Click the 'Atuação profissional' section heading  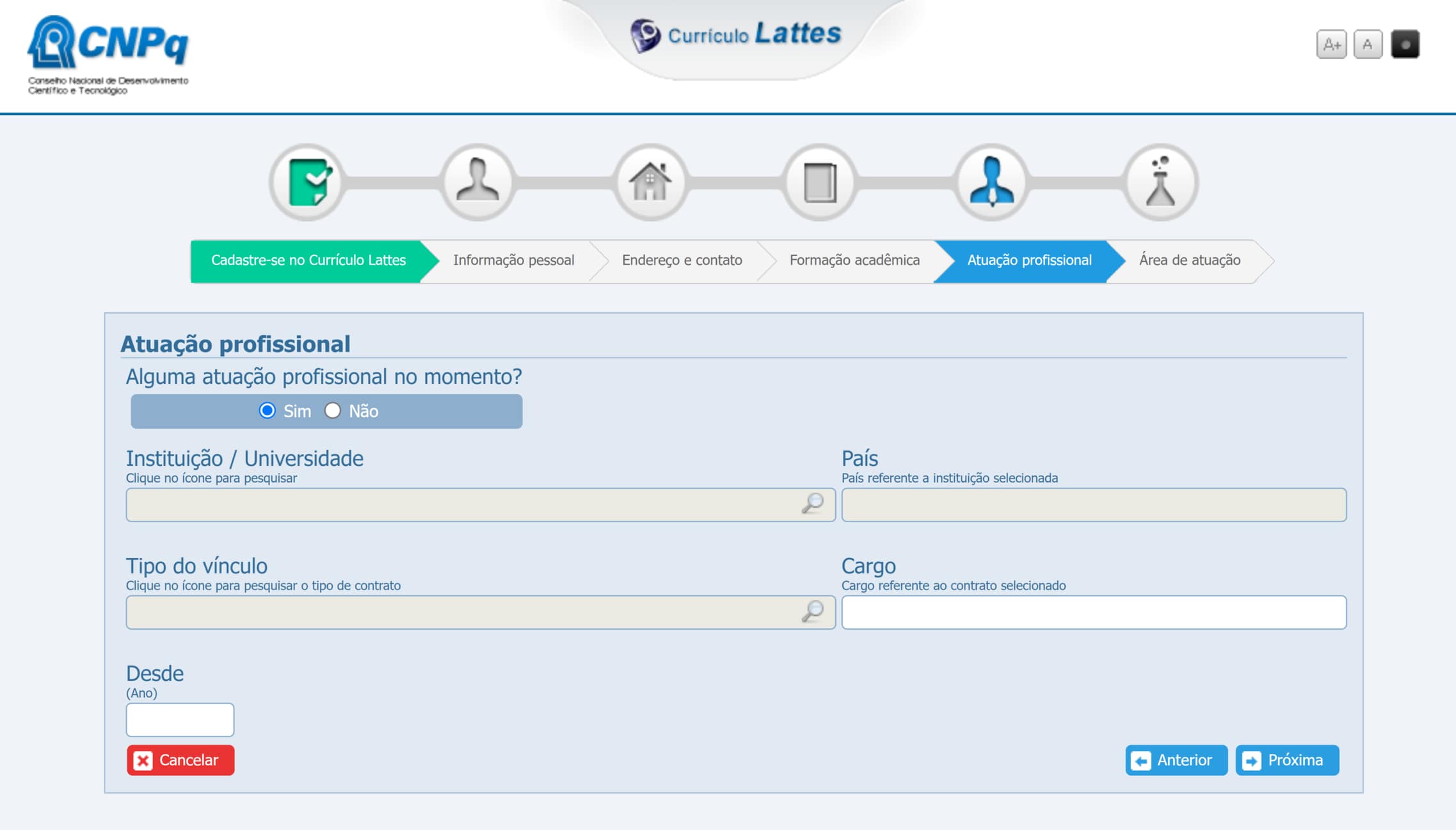tap(236, 344)
